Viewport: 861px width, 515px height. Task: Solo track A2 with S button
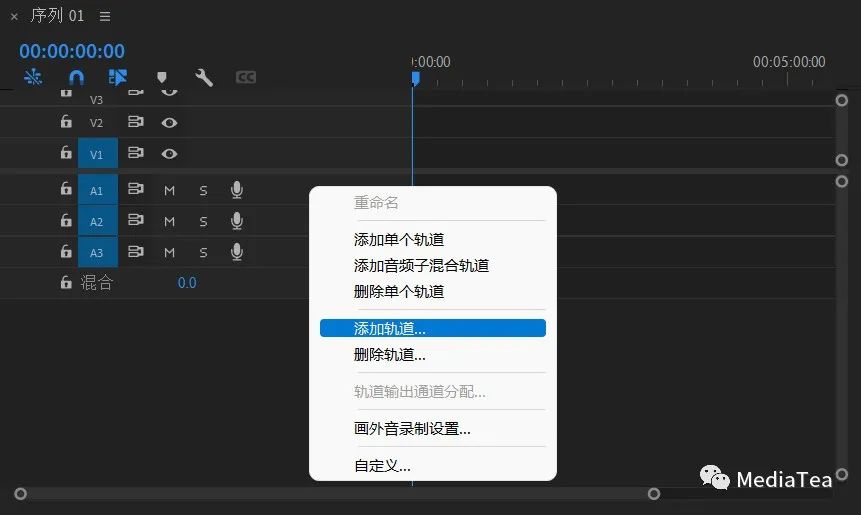pos(203,221)
